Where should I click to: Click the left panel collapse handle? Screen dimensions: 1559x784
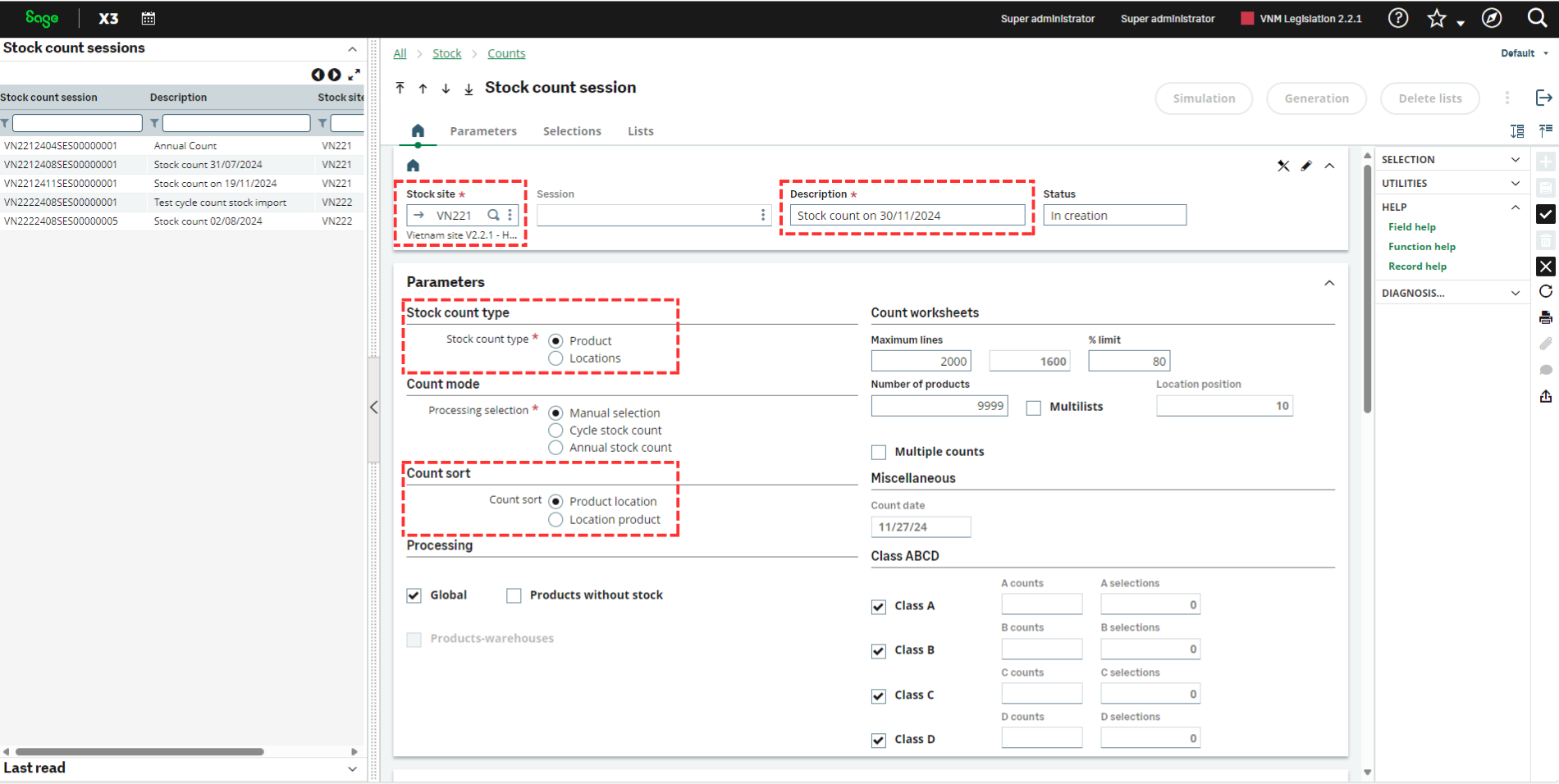point(373,408)
